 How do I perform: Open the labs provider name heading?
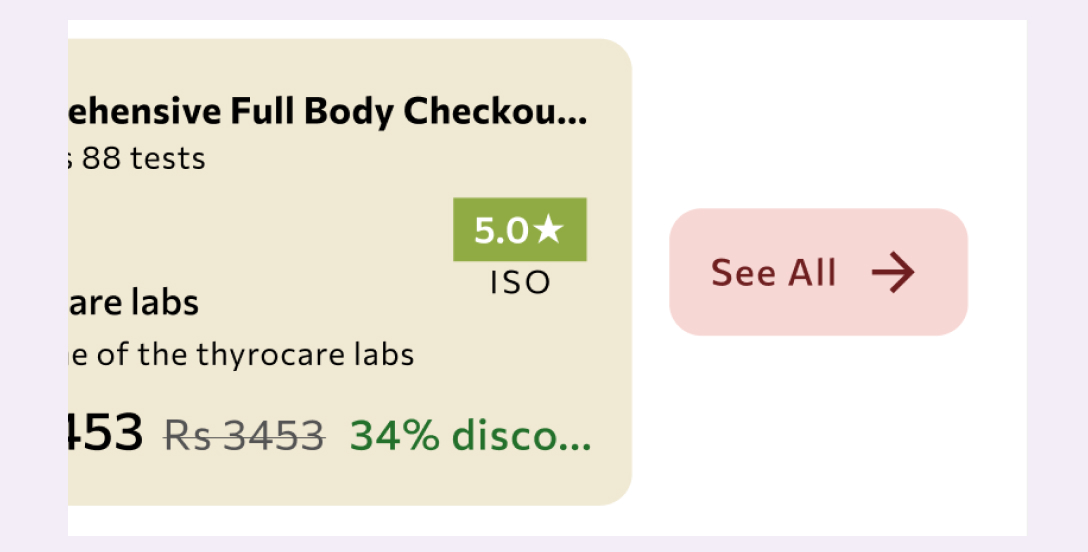(x=133, y=303)
